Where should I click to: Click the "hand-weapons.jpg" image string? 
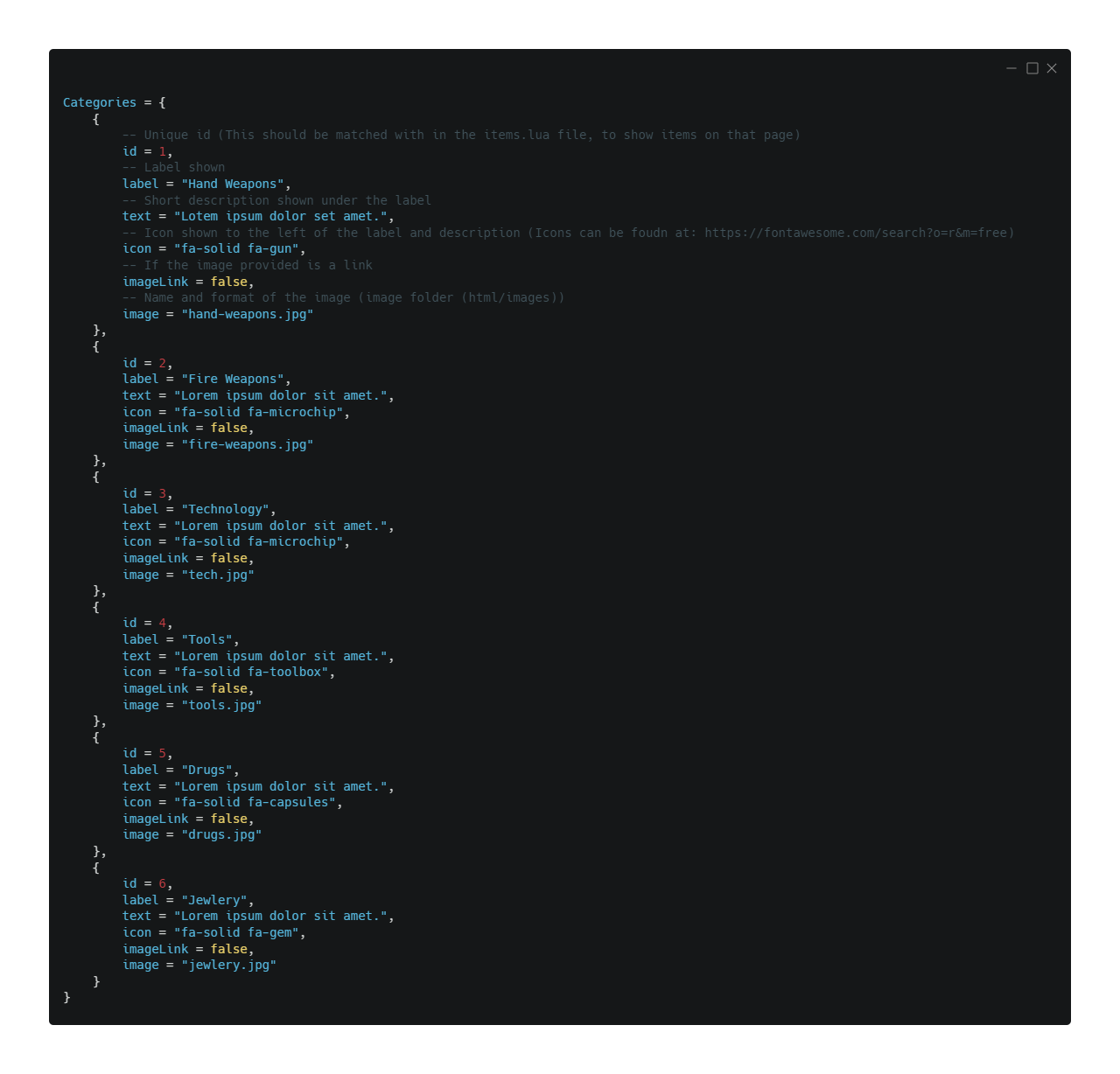pyautogui.click(x=248, y=314)
